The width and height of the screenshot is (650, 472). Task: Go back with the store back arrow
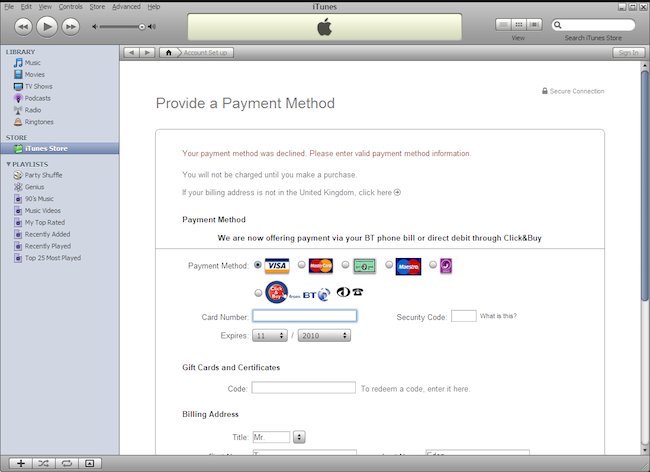pyautogui.click(x=131, y=53)
